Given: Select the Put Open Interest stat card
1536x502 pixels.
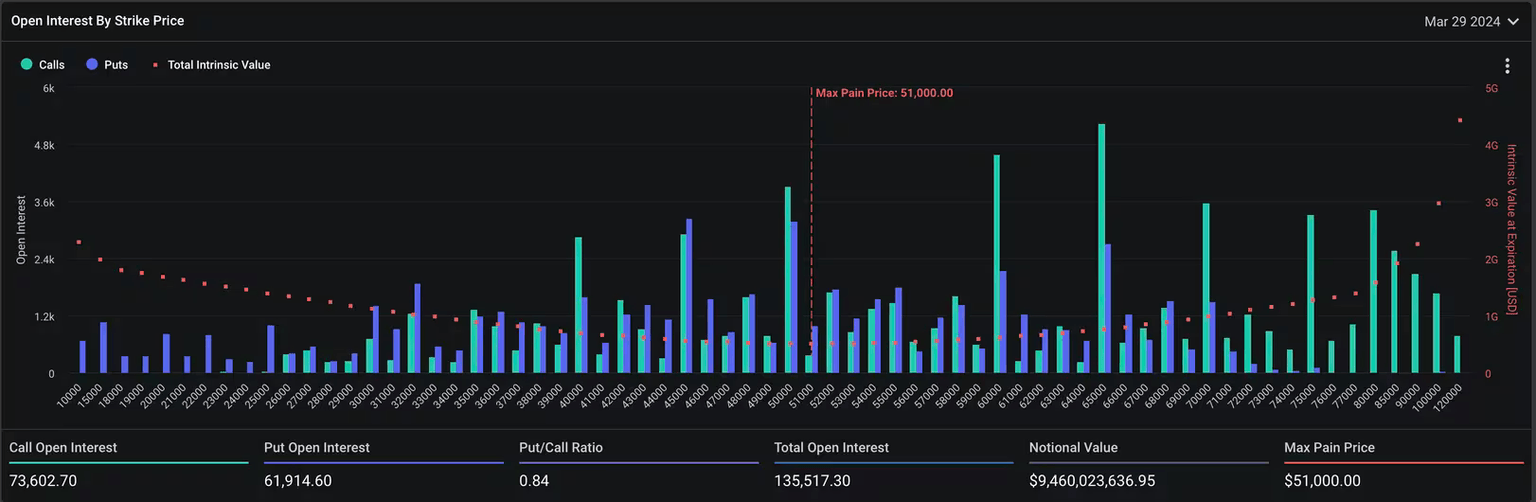Looking at the screenshot, I should point(383,465).
